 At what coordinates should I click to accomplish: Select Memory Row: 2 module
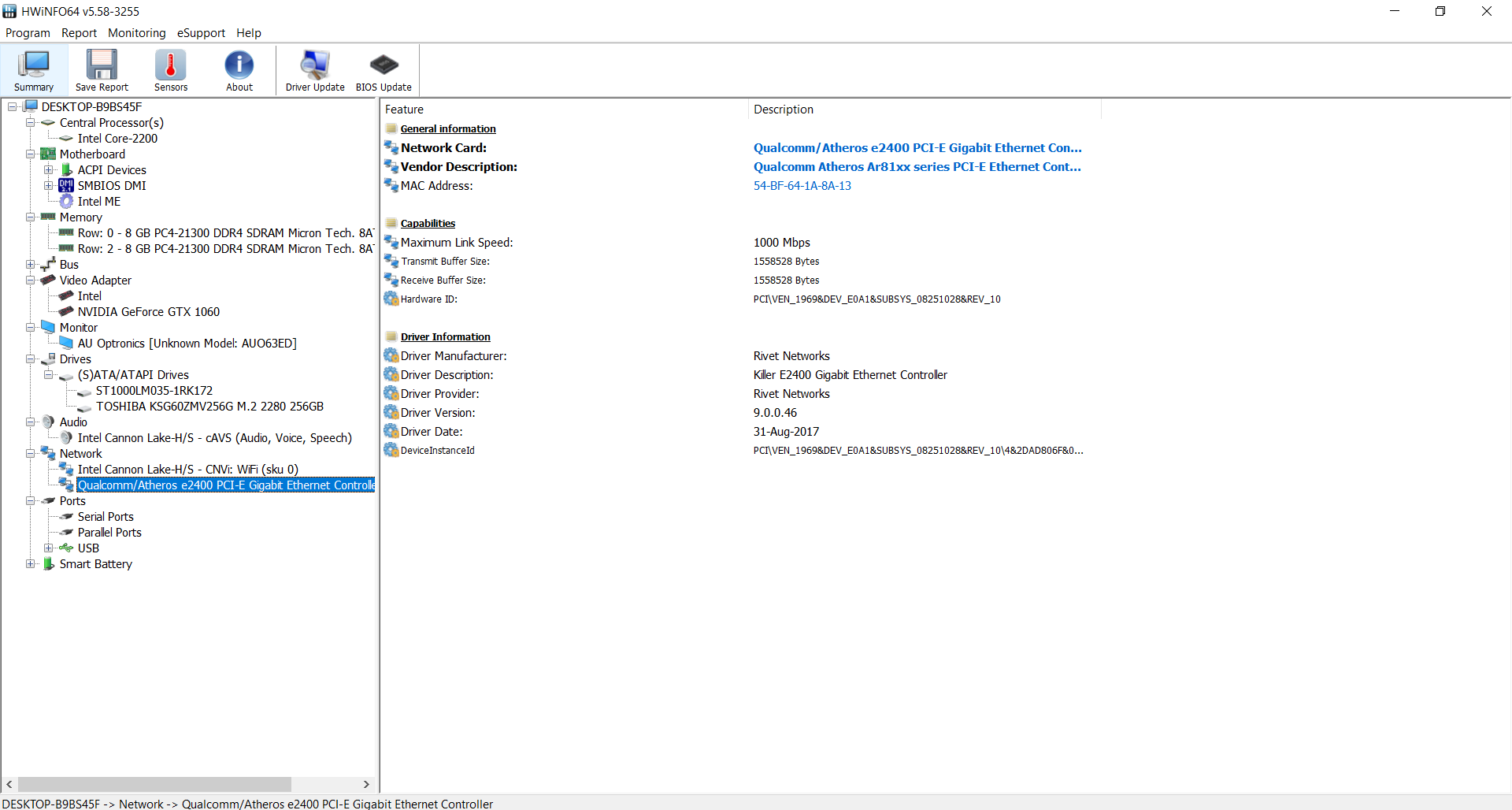(x=225, y=248)
